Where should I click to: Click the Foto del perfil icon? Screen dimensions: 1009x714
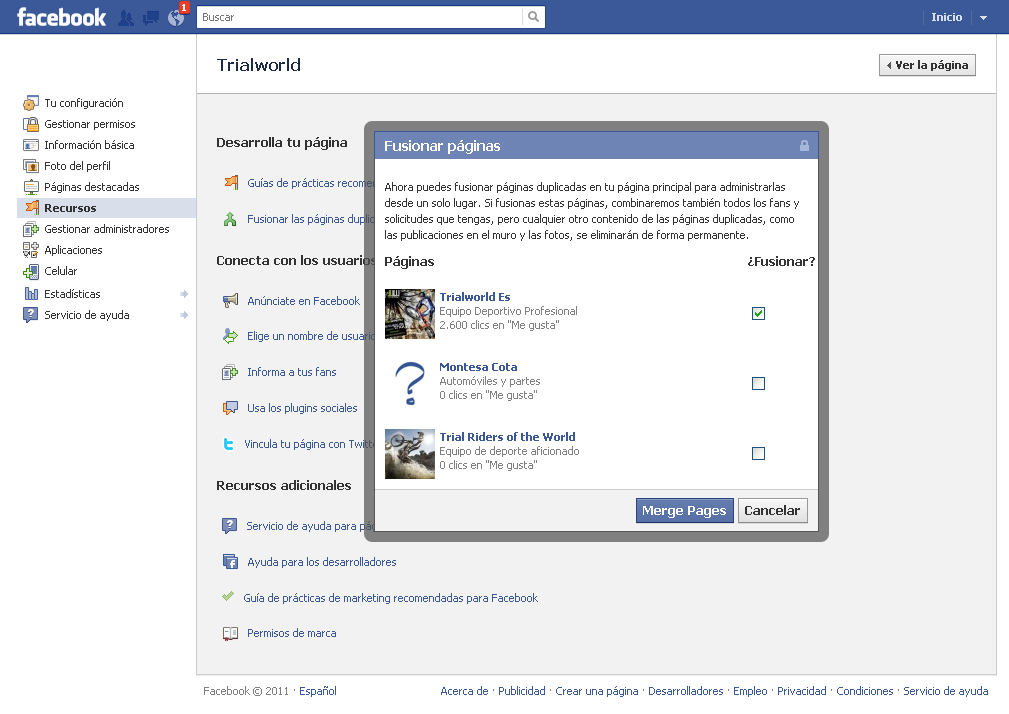31,166
